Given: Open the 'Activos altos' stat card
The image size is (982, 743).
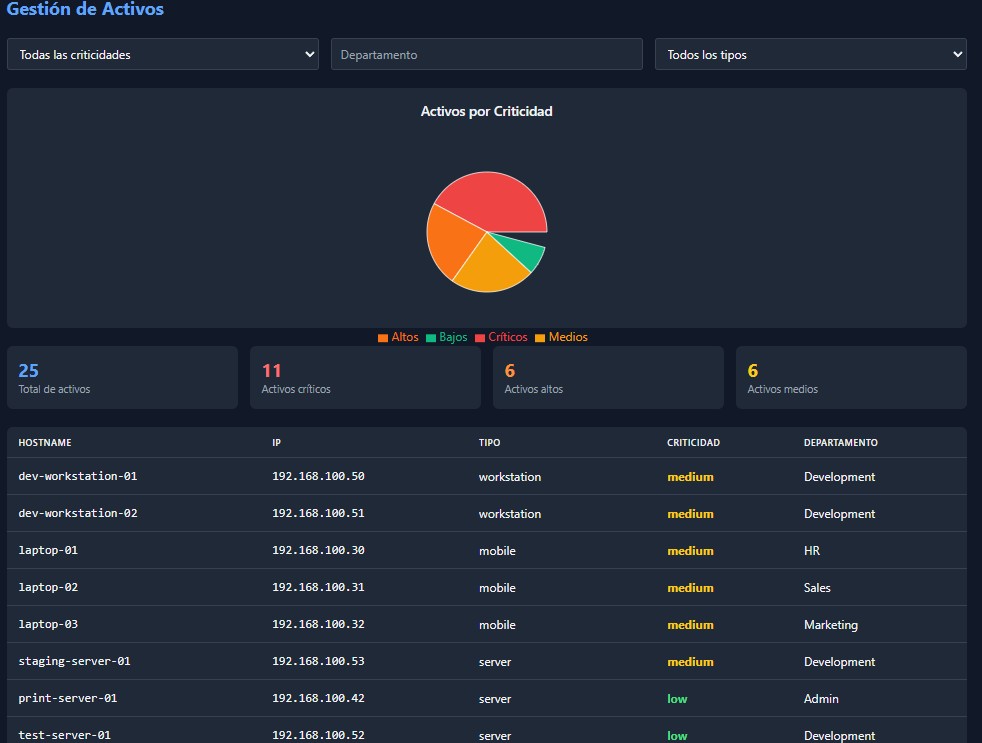Looking at the screenshot, I should pos(608,378).
